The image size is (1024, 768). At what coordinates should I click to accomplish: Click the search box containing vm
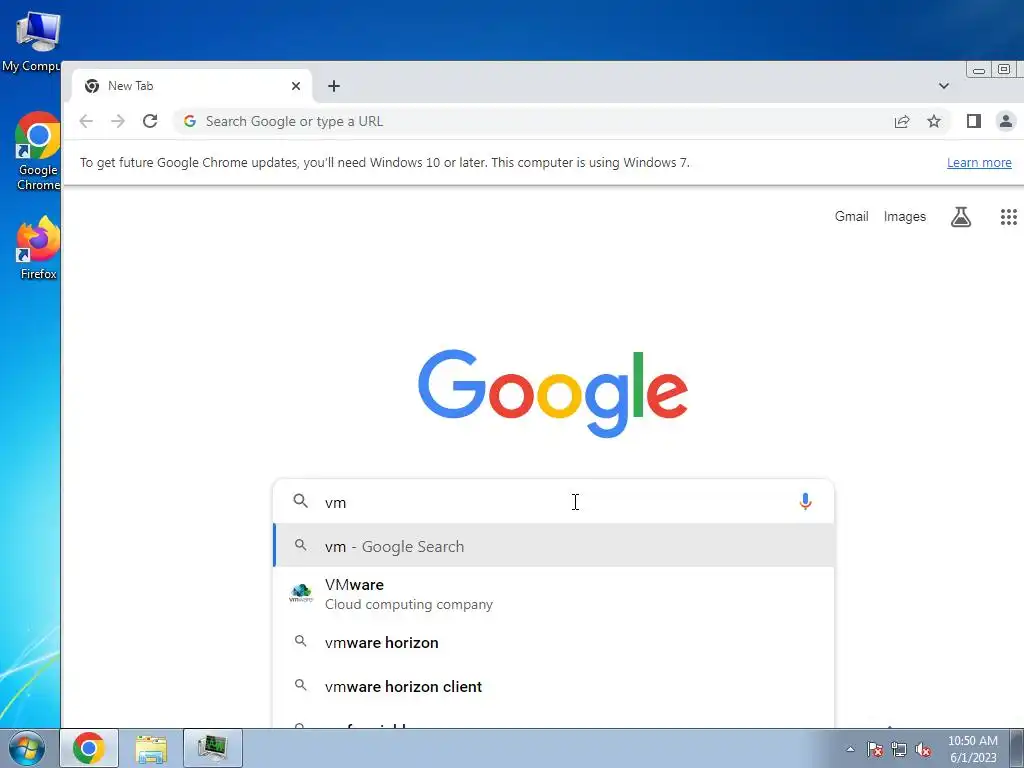[x=552, y=502]
